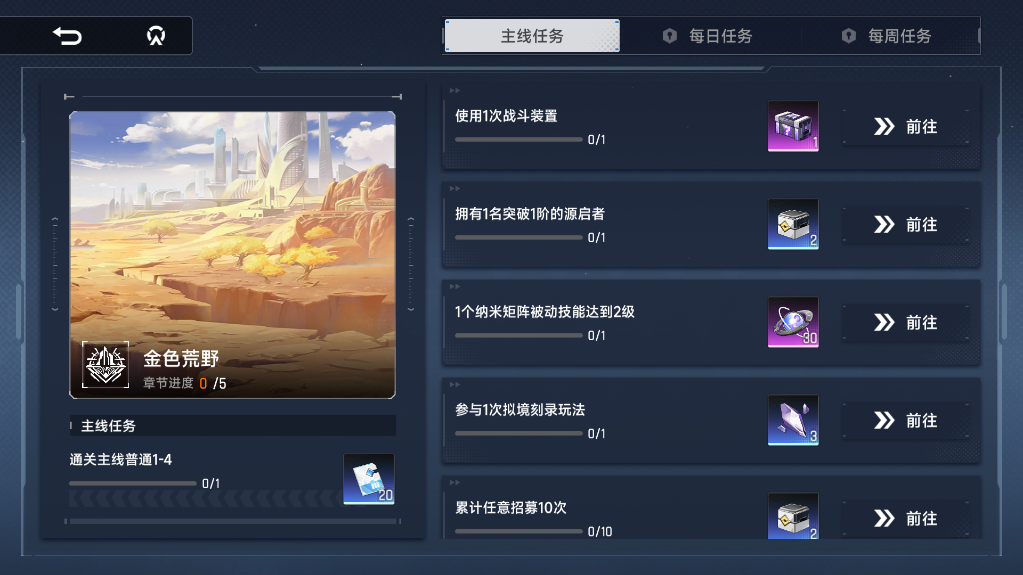The width and height of the screenshot is (1023, 575).
Task: Click the 金色荒野 chapter artwork
Action: click(232, 255)
